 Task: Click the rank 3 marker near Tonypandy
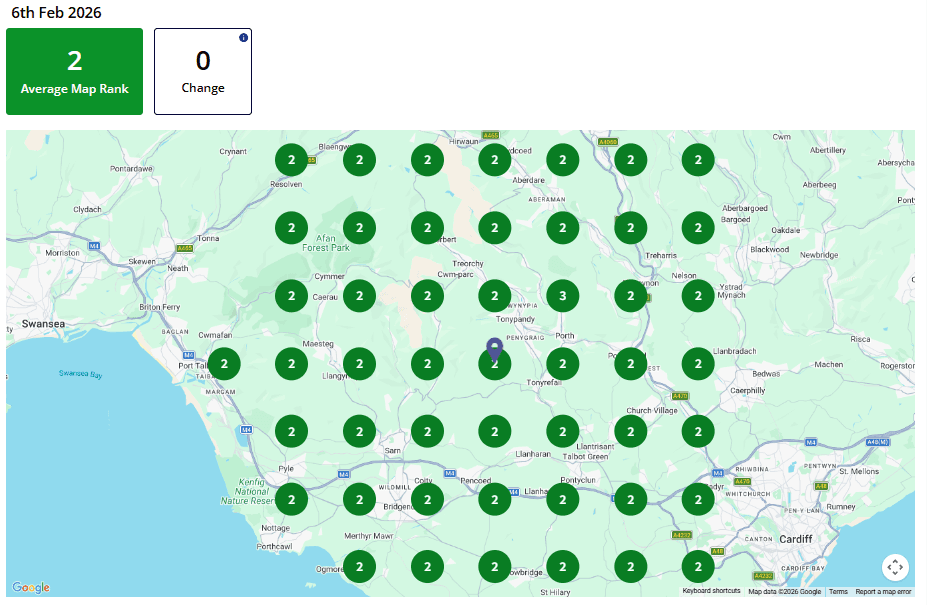[563, 296]
